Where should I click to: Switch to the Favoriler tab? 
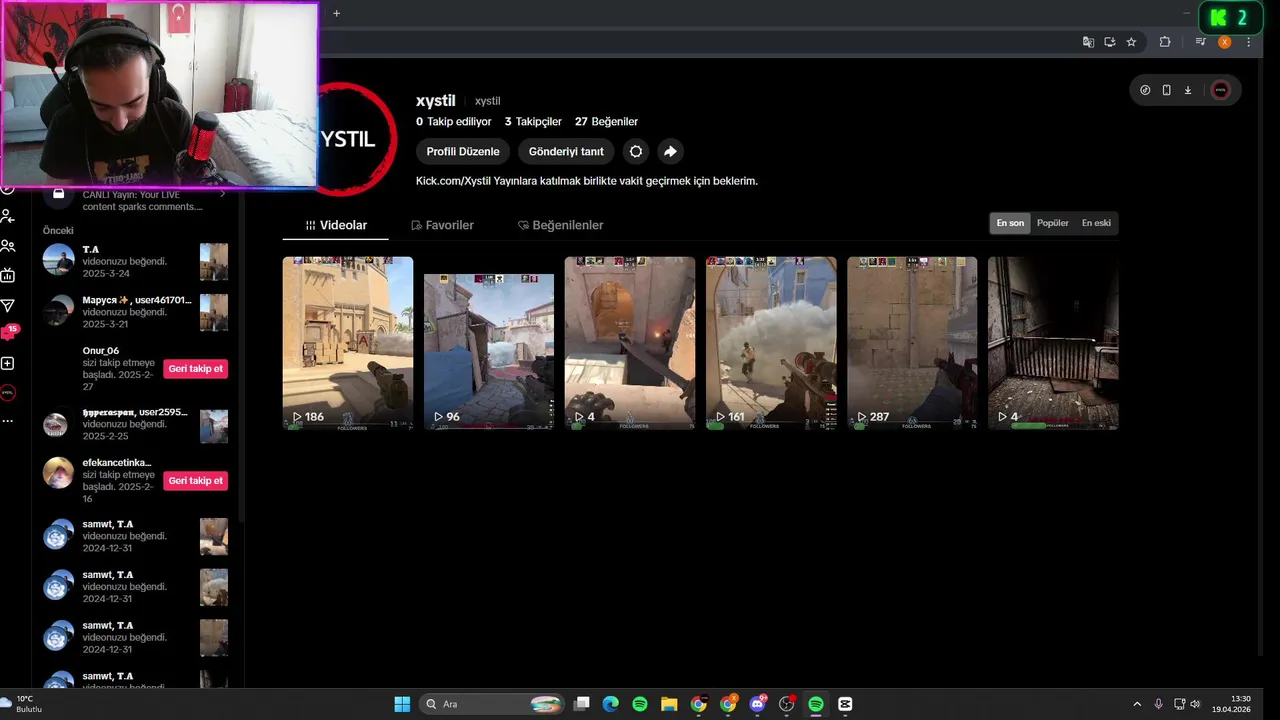pyautogui.click(x=442, y=225)
